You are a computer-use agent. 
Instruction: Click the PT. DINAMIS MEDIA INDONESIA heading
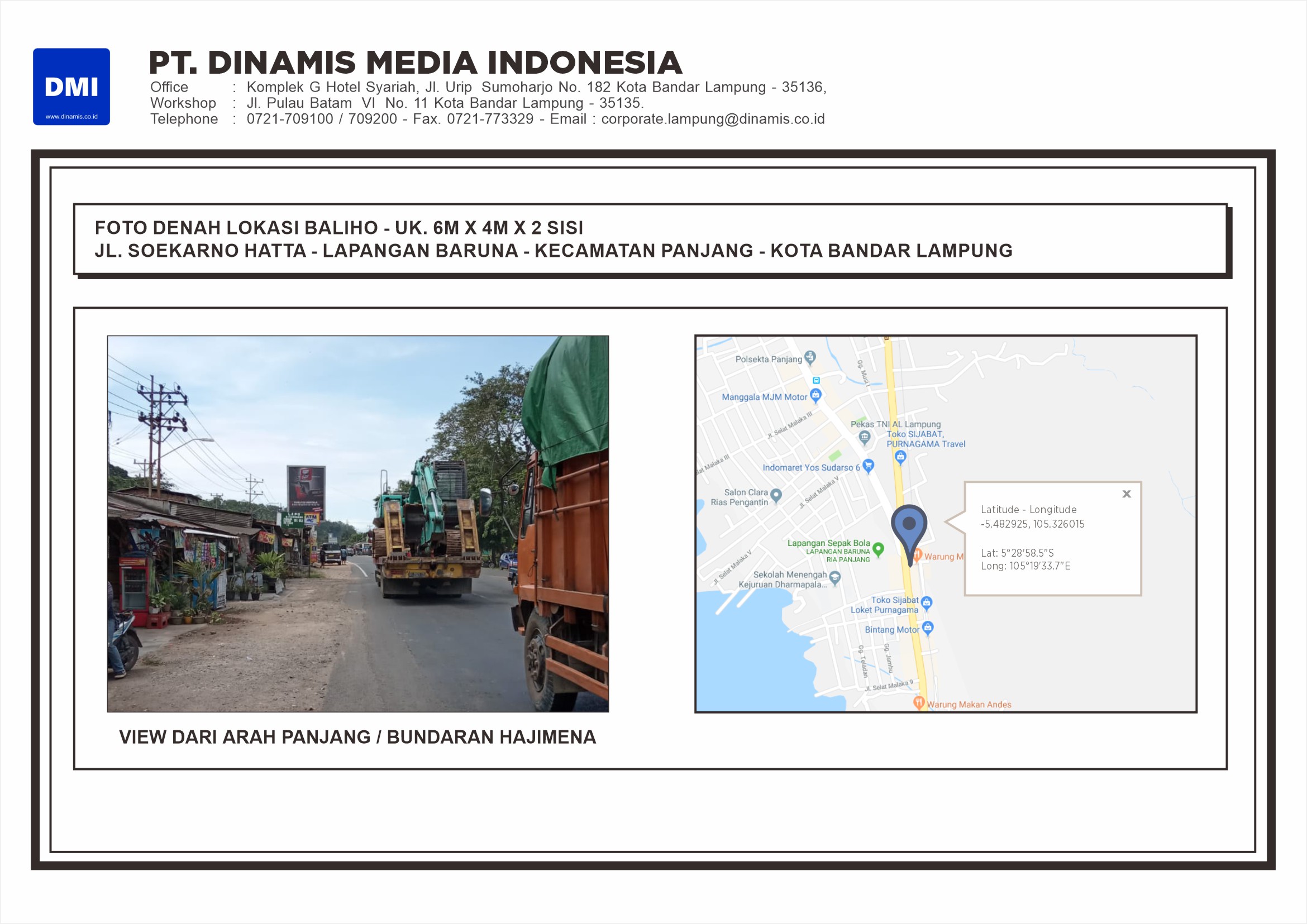[x=415, y=63]
